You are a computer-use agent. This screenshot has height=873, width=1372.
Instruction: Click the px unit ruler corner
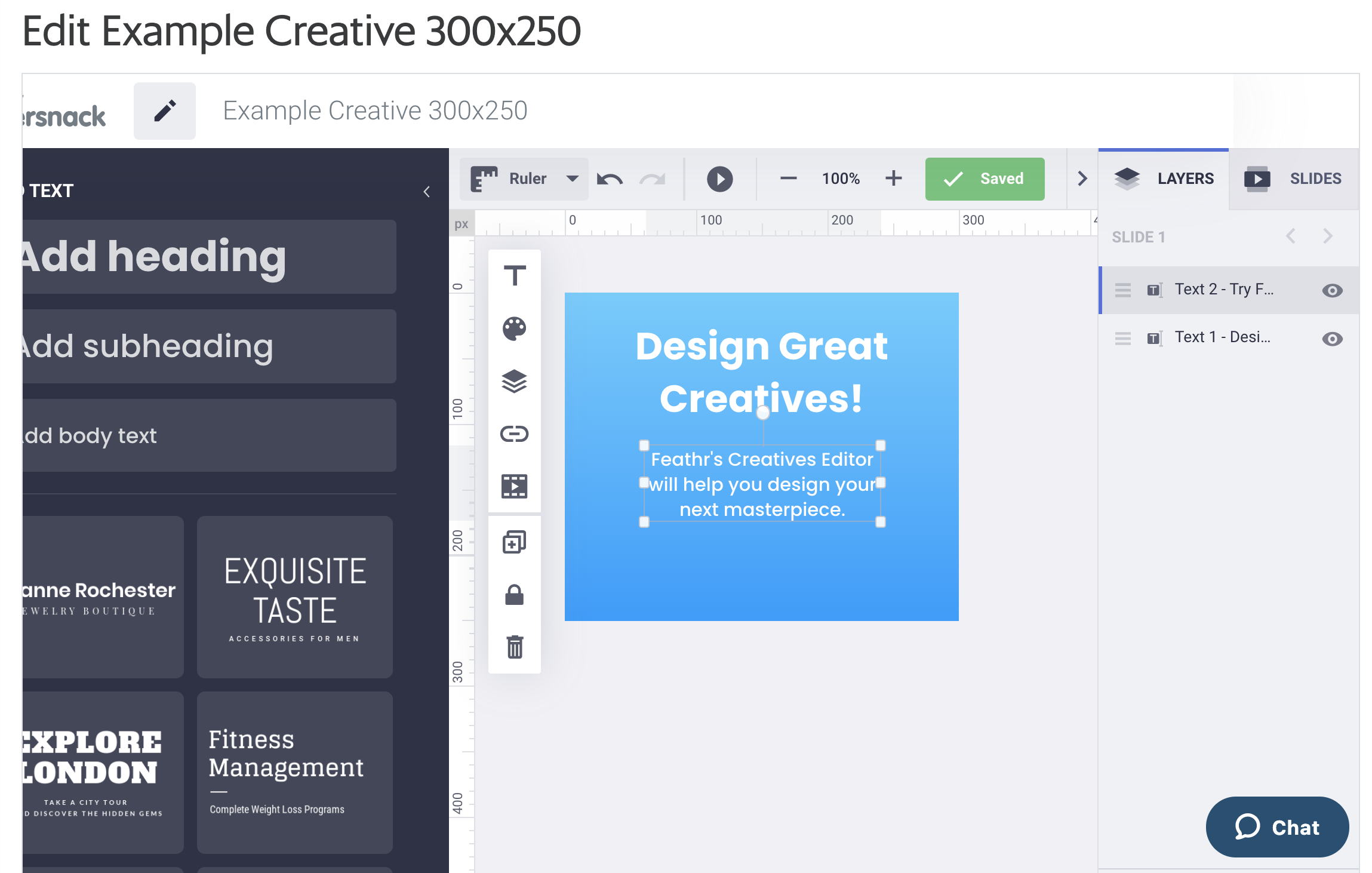[x=462, y=225]
